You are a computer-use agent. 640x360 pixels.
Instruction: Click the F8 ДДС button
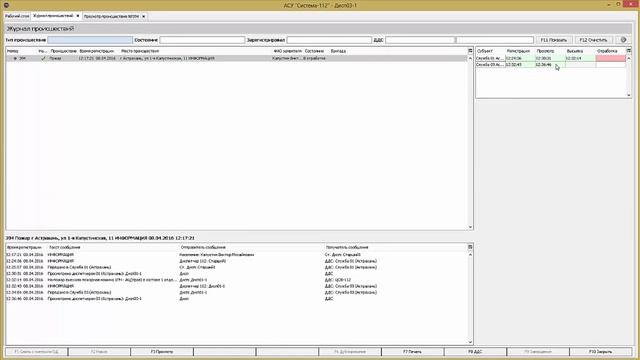475,351
